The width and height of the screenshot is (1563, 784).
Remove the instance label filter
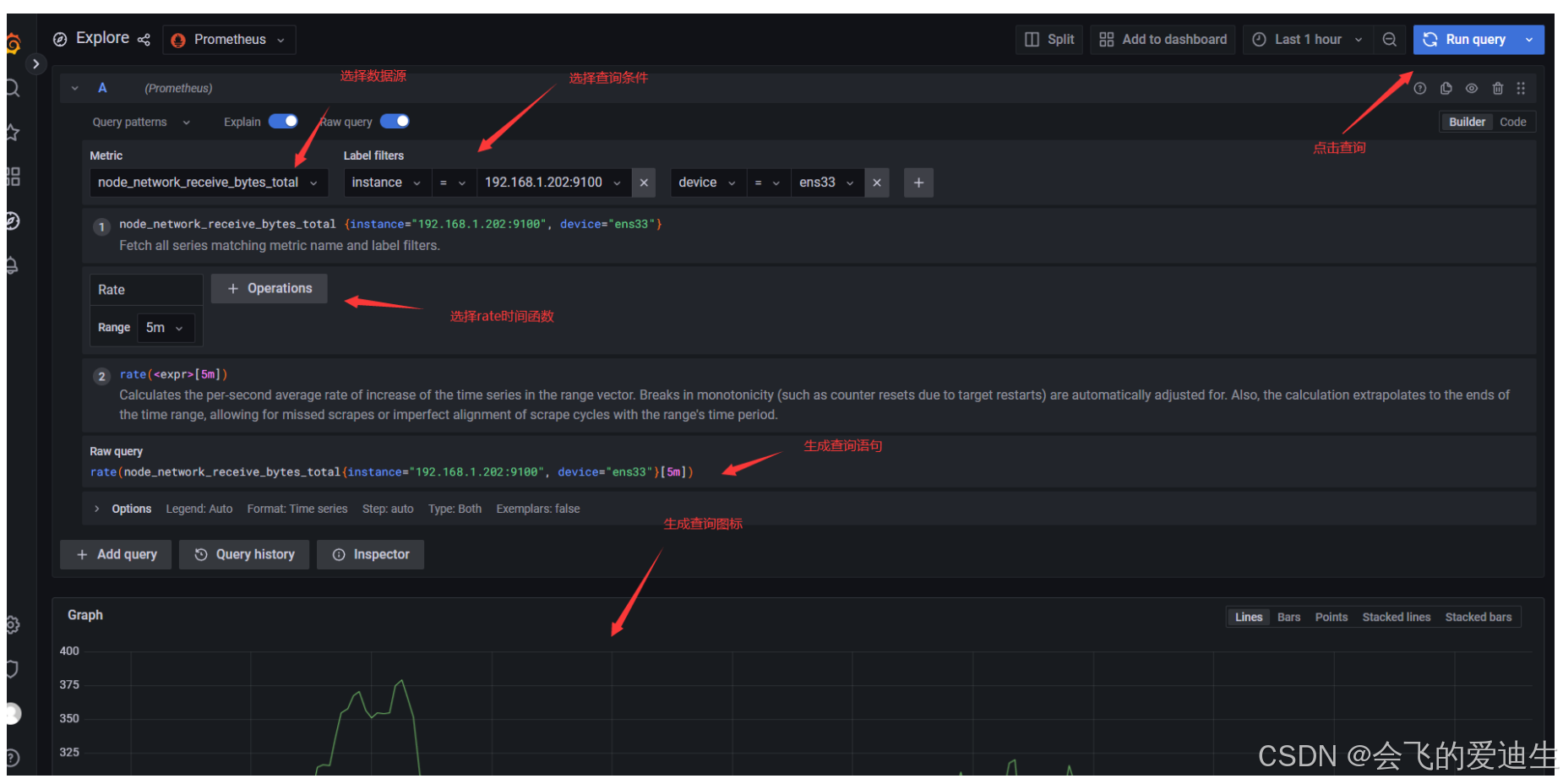[x=644, y=182]
